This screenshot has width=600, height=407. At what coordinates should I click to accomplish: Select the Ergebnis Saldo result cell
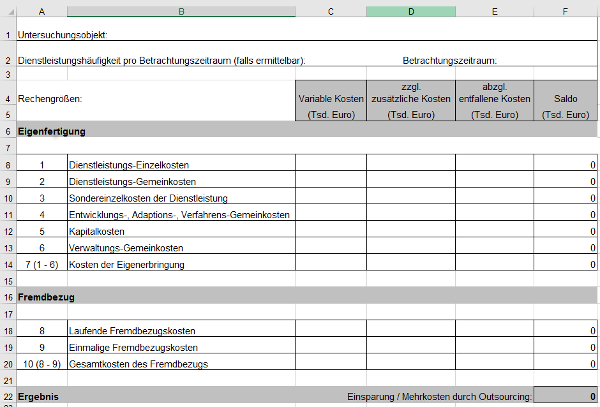[566, 397]
